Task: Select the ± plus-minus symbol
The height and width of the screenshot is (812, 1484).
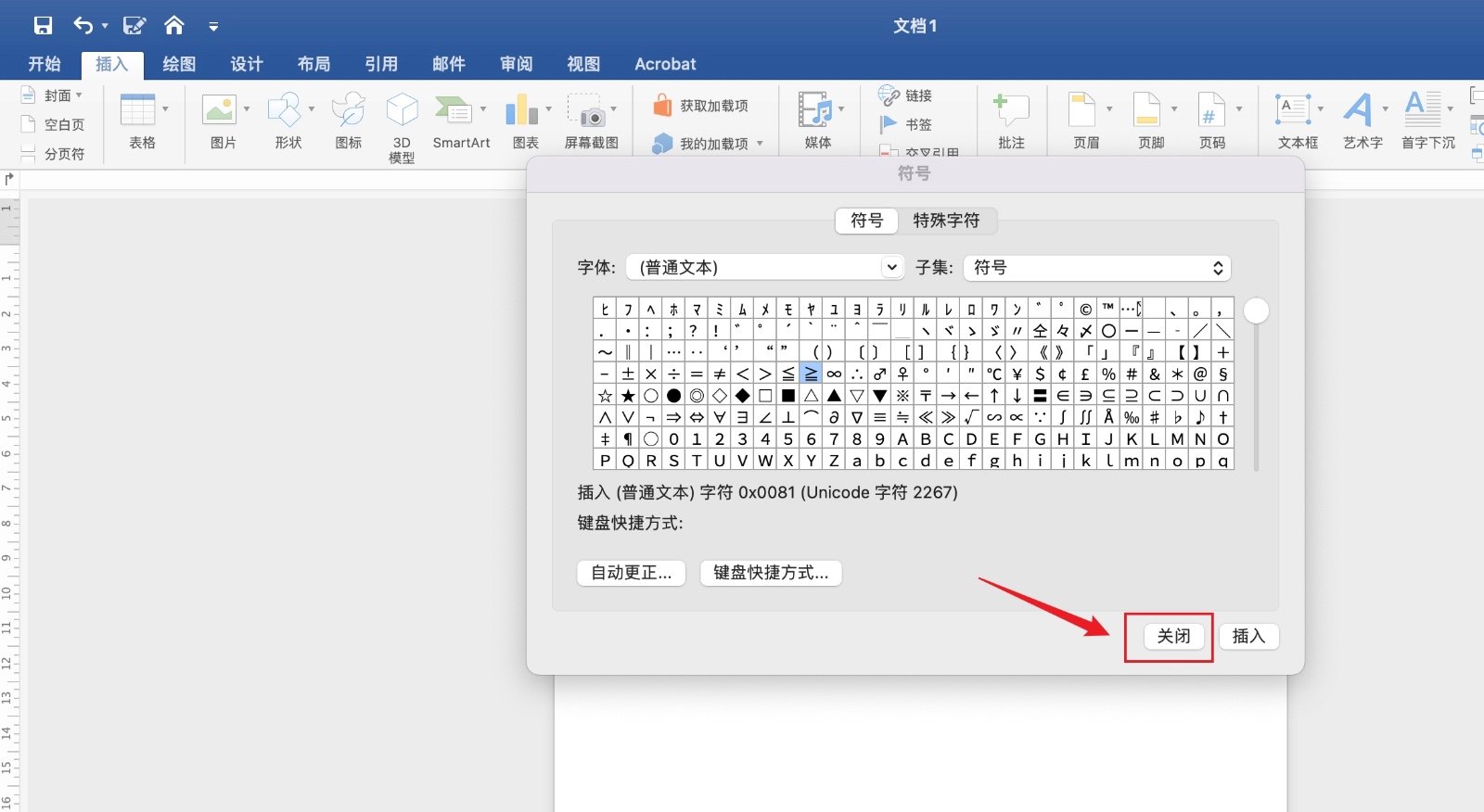Action: coord(628,374)
